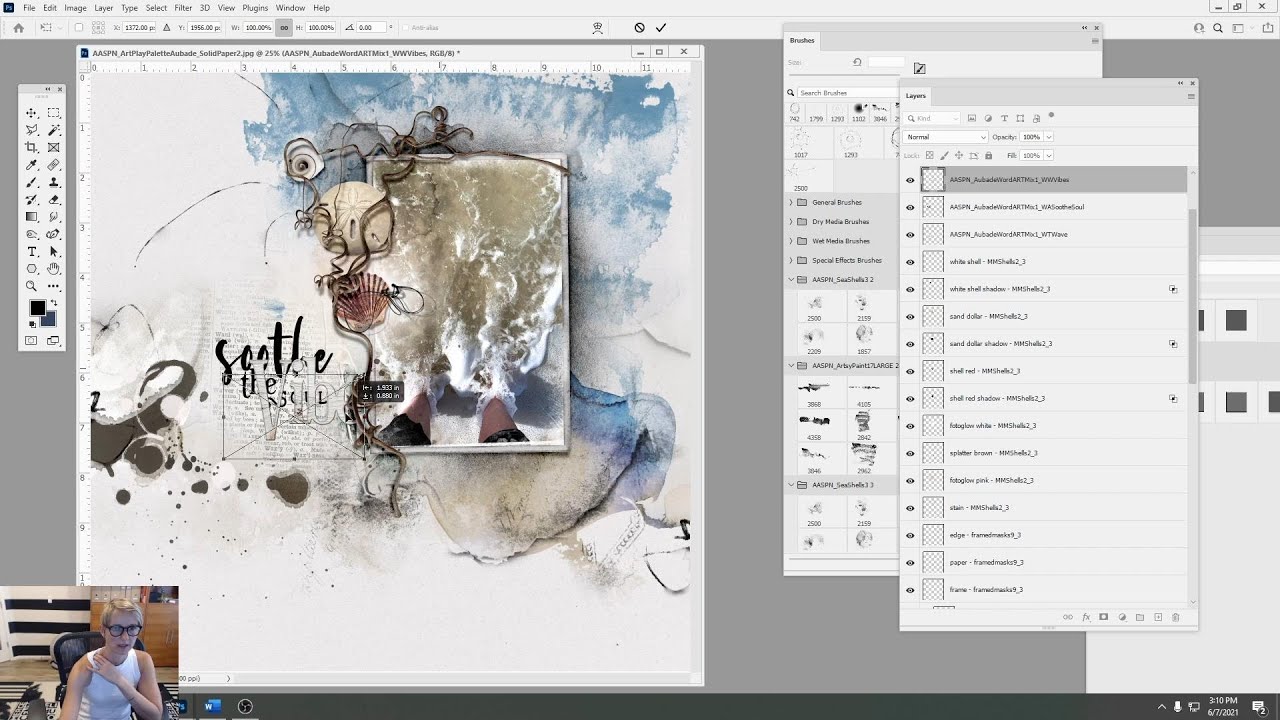The width and height of the screenshot is (1280, 720).
Task: Hide the shell red - MMShells2_3 layer
Action: click(910, 371)
